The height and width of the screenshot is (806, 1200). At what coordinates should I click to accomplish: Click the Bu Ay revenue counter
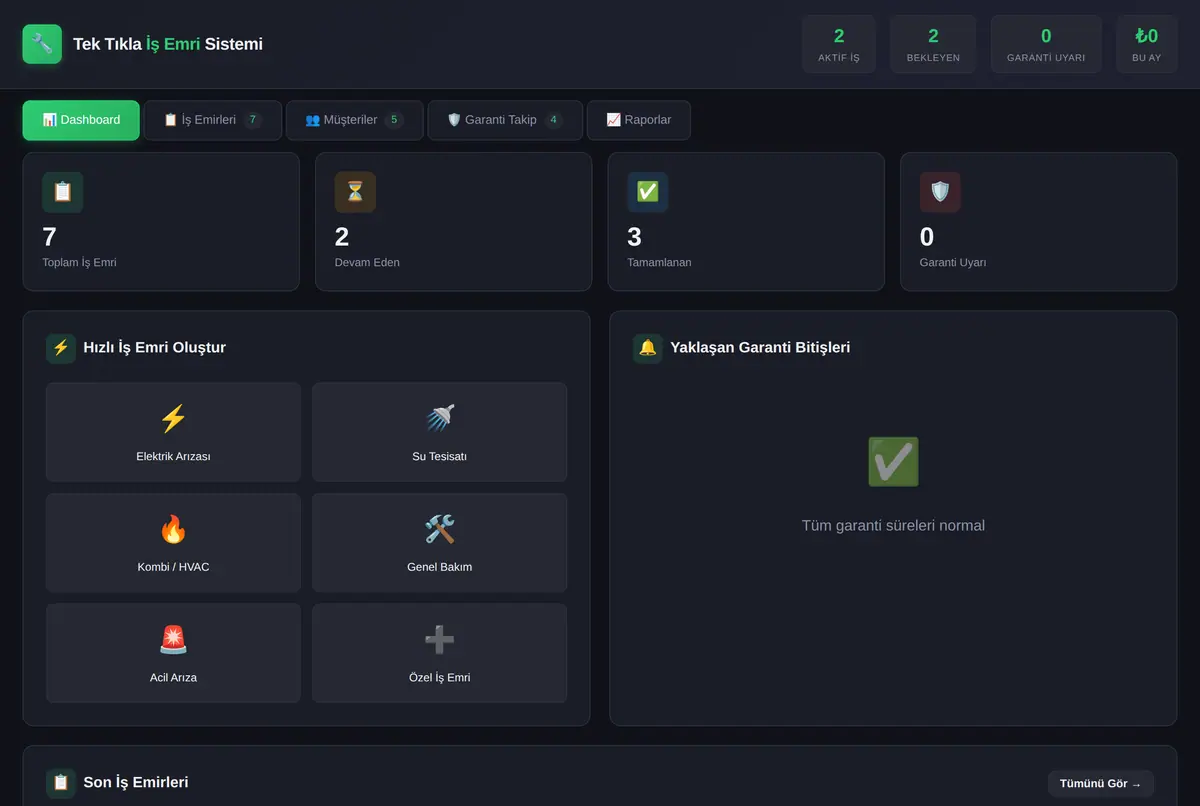(1147, 44)
